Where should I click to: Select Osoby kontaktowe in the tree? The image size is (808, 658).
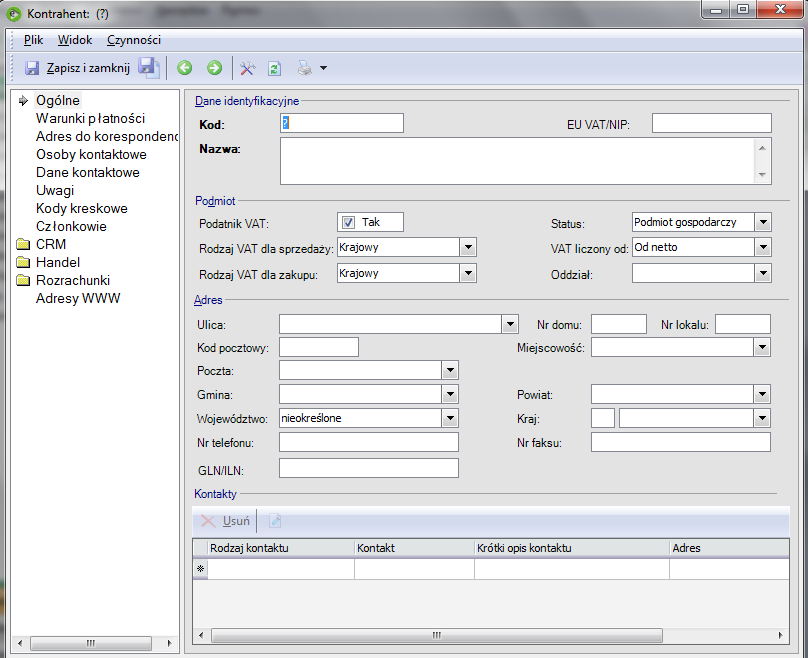coord(91,155)
